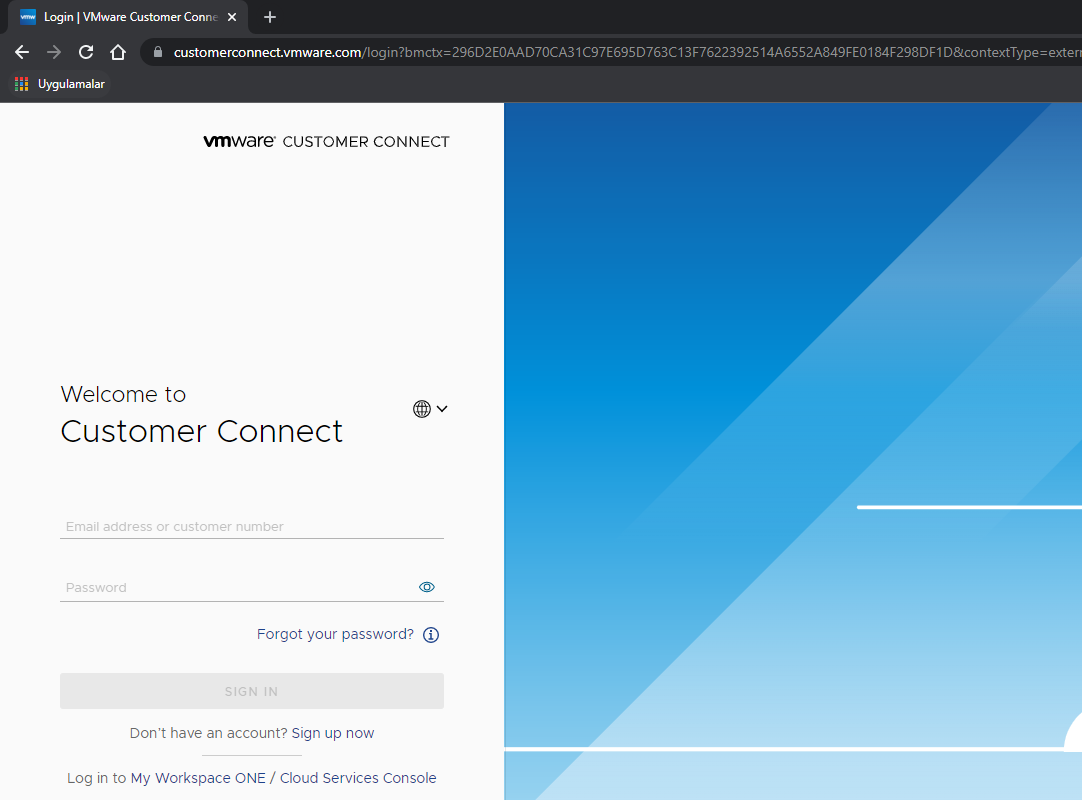Expand the language dropdown chevron

[x=442, y=409]
